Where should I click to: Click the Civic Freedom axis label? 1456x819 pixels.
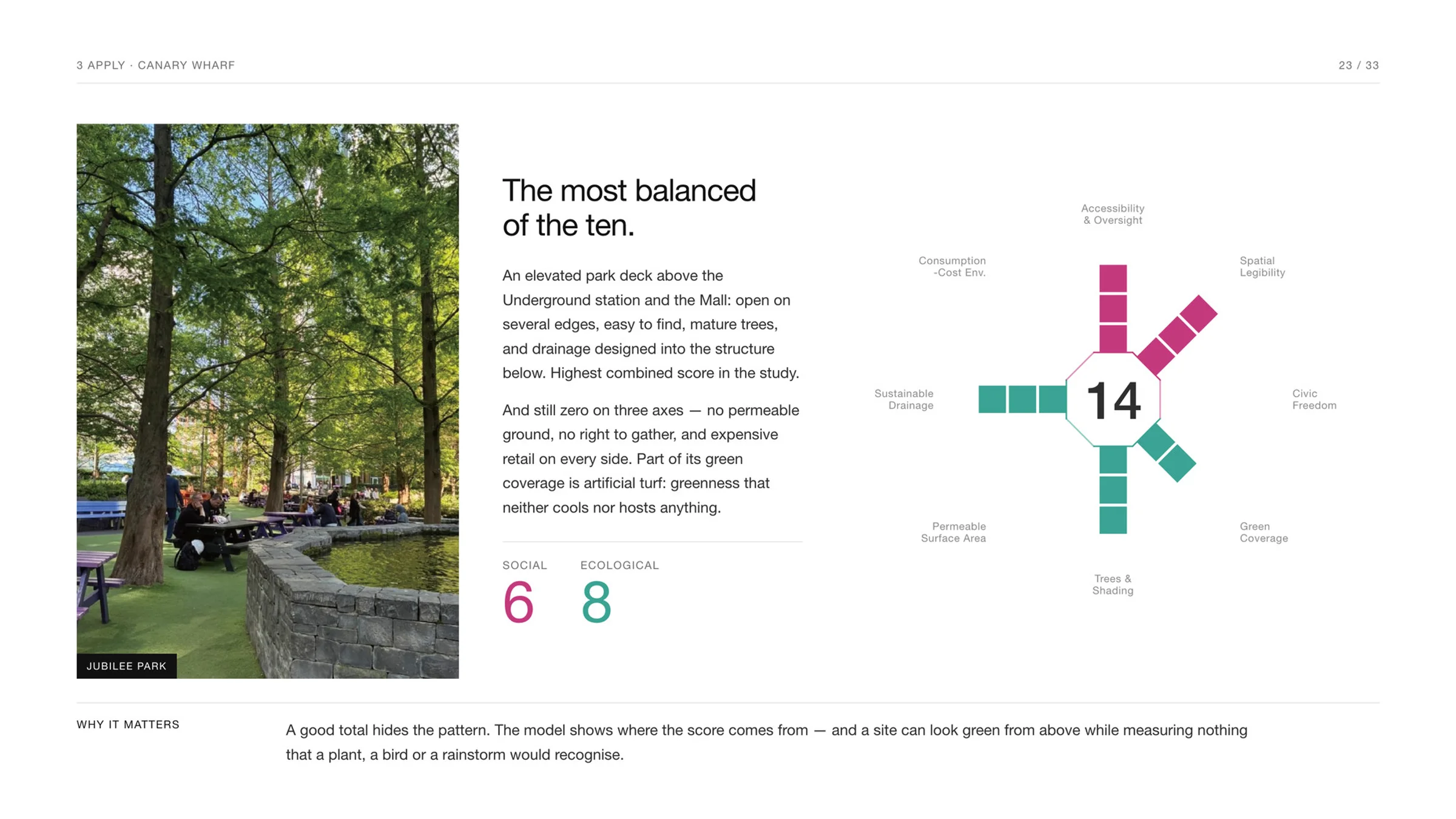1314,399
